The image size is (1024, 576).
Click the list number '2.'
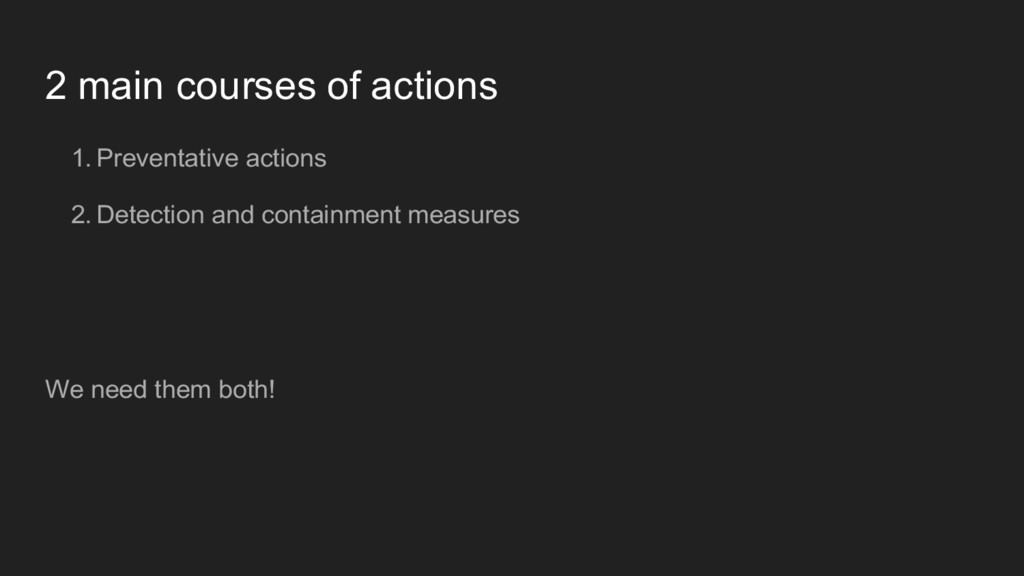tap(80, 215)
